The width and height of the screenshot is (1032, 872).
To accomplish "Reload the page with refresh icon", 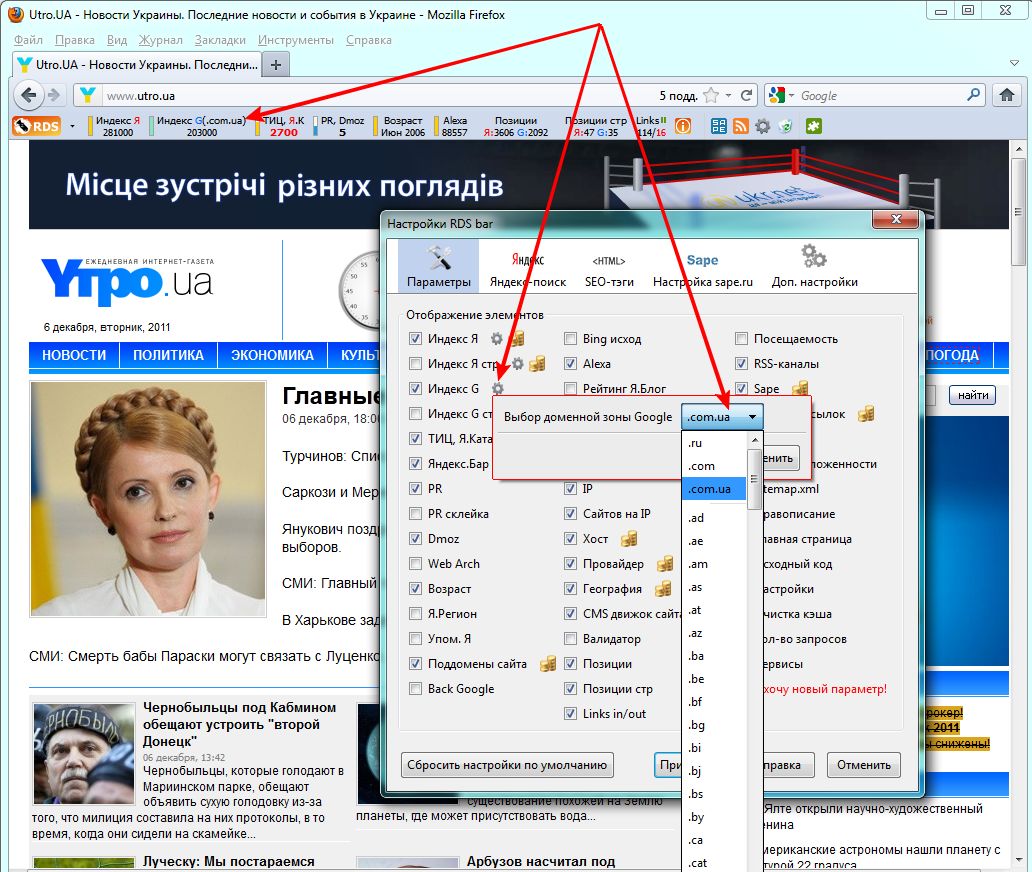I will click(x=746, y=95).
